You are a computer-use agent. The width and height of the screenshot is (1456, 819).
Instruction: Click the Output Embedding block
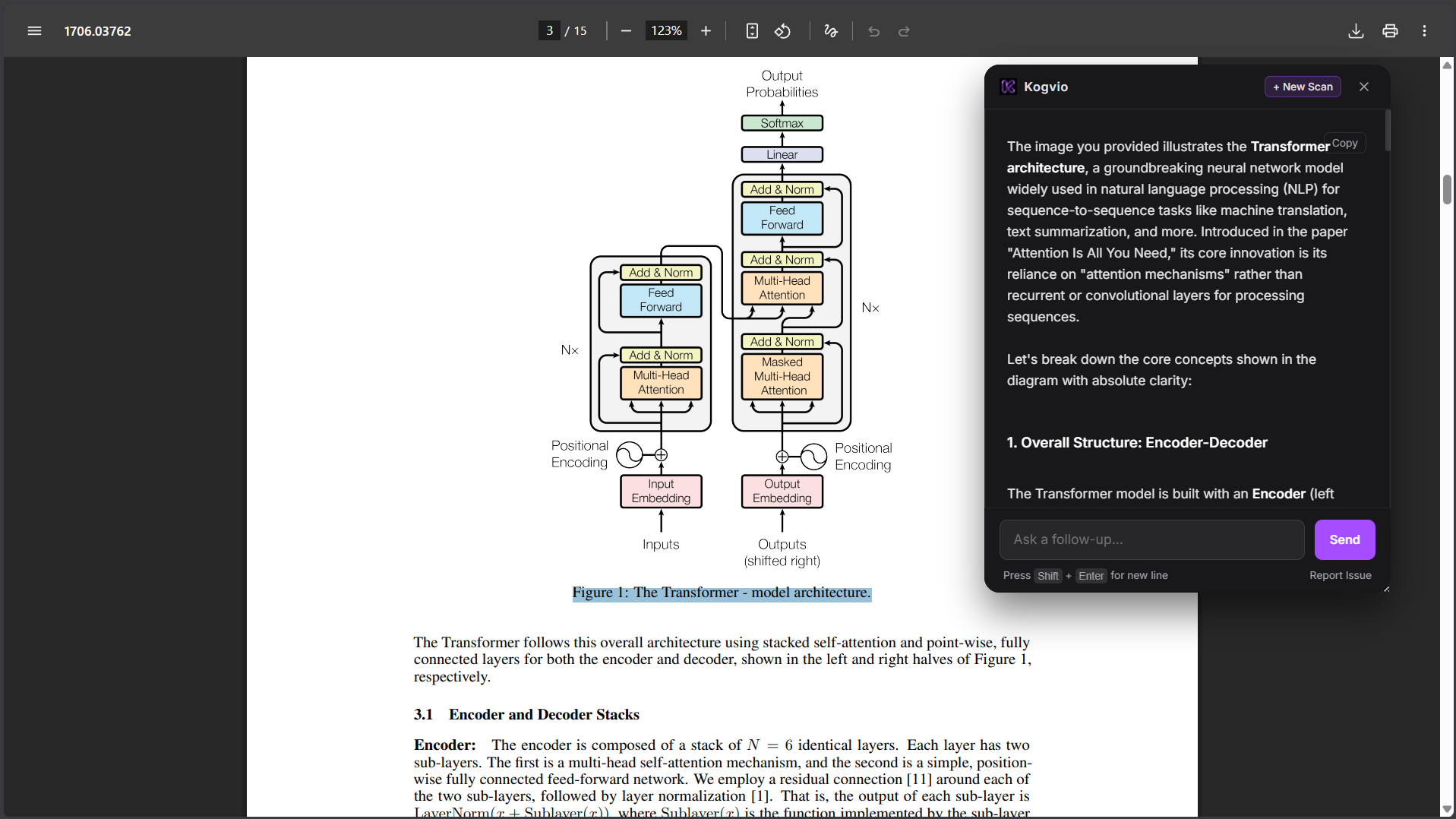pyautogui.click(x=782, y=491)
